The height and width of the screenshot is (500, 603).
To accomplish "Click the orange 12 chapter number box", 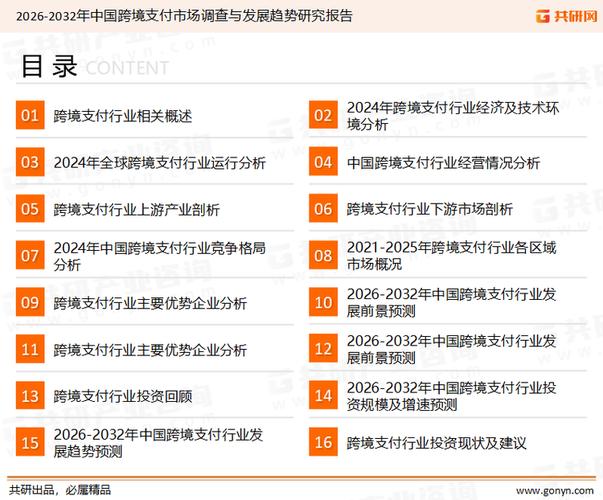I will click(x=323, y=349).
